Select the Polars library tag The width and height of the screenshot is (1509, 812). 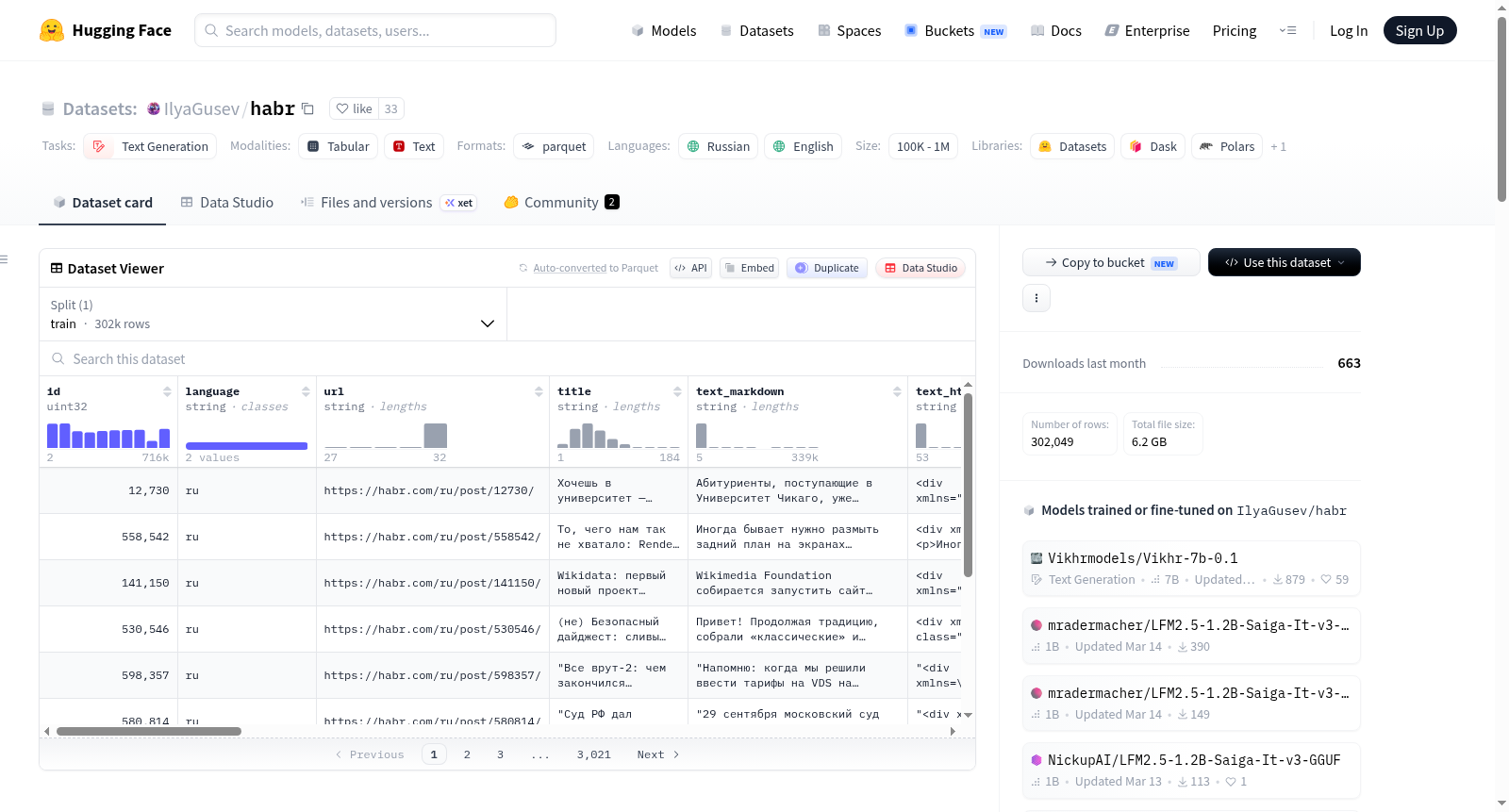(x=1227, y=146)
